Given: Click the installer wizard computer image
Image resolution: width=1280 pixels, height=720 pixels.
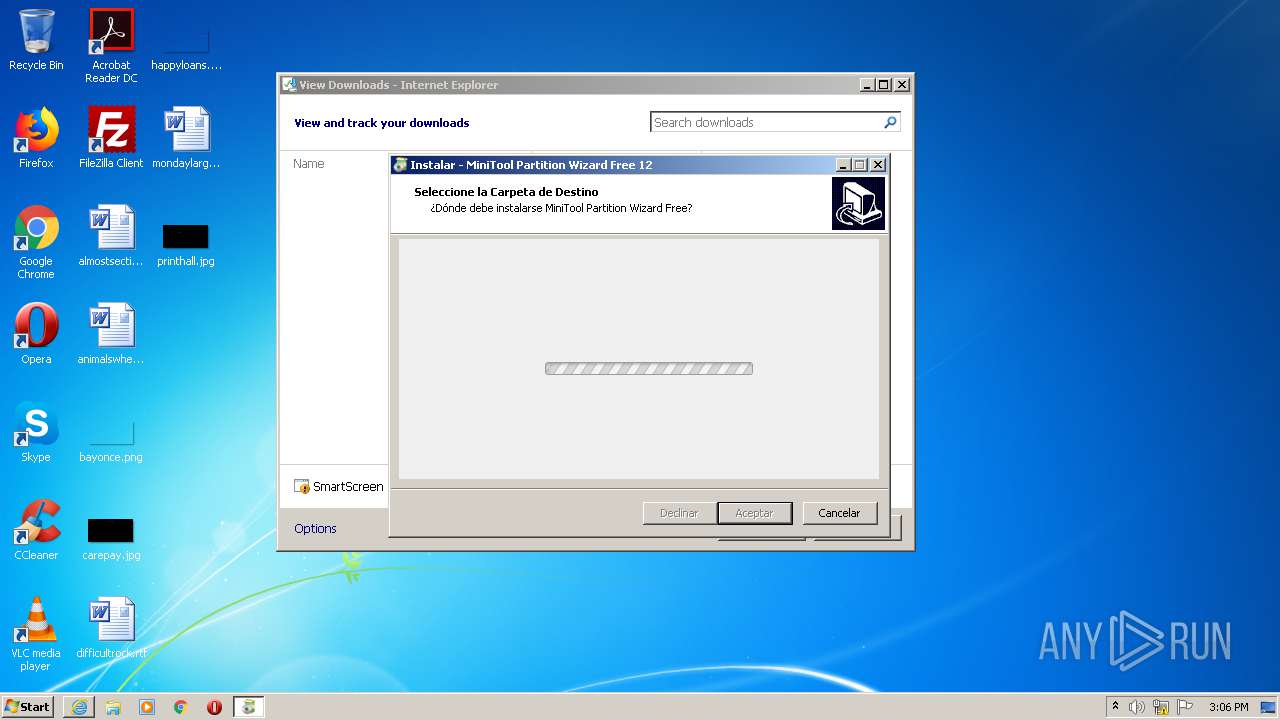Looking at the screenshot, I should point(858,203).
